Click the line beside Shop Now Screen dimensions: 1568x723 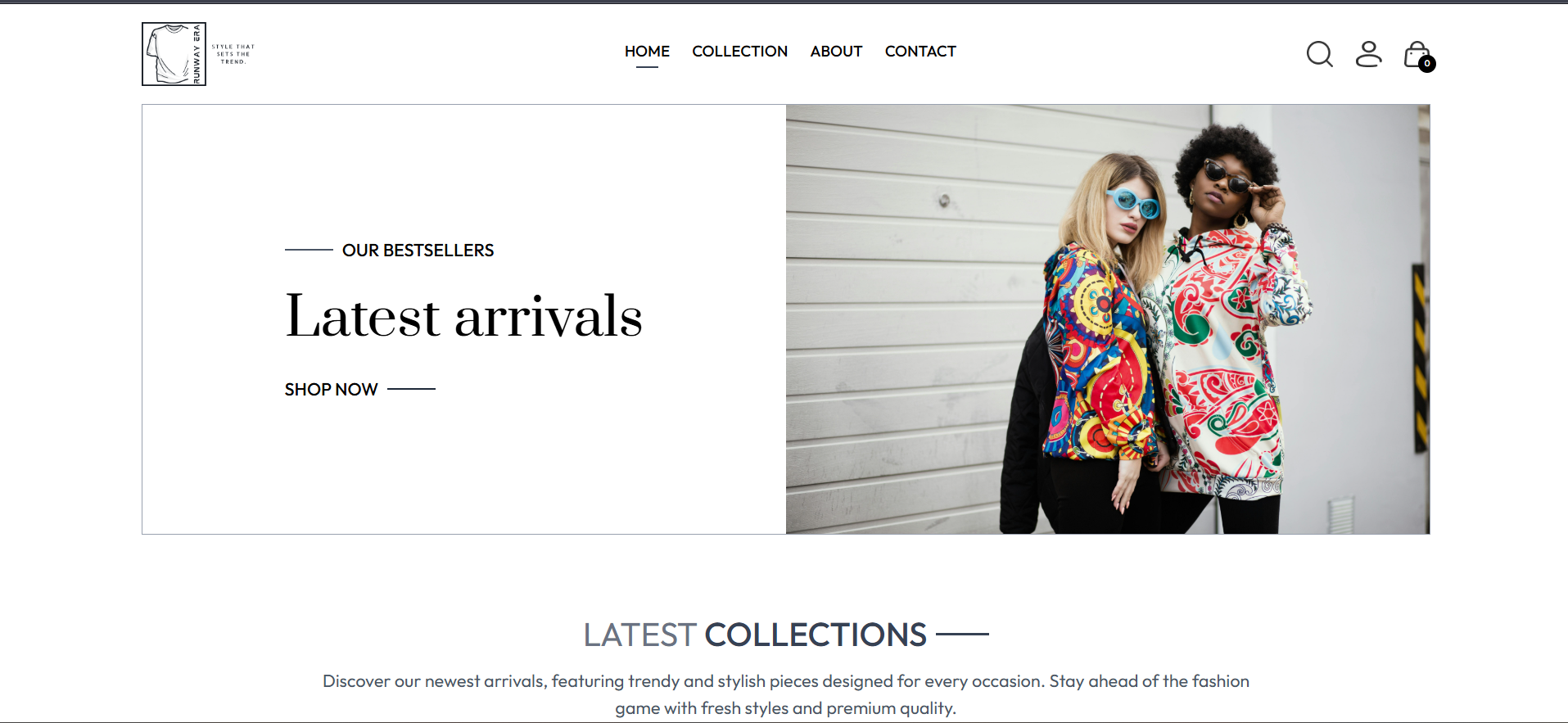(x=411, y=389)
